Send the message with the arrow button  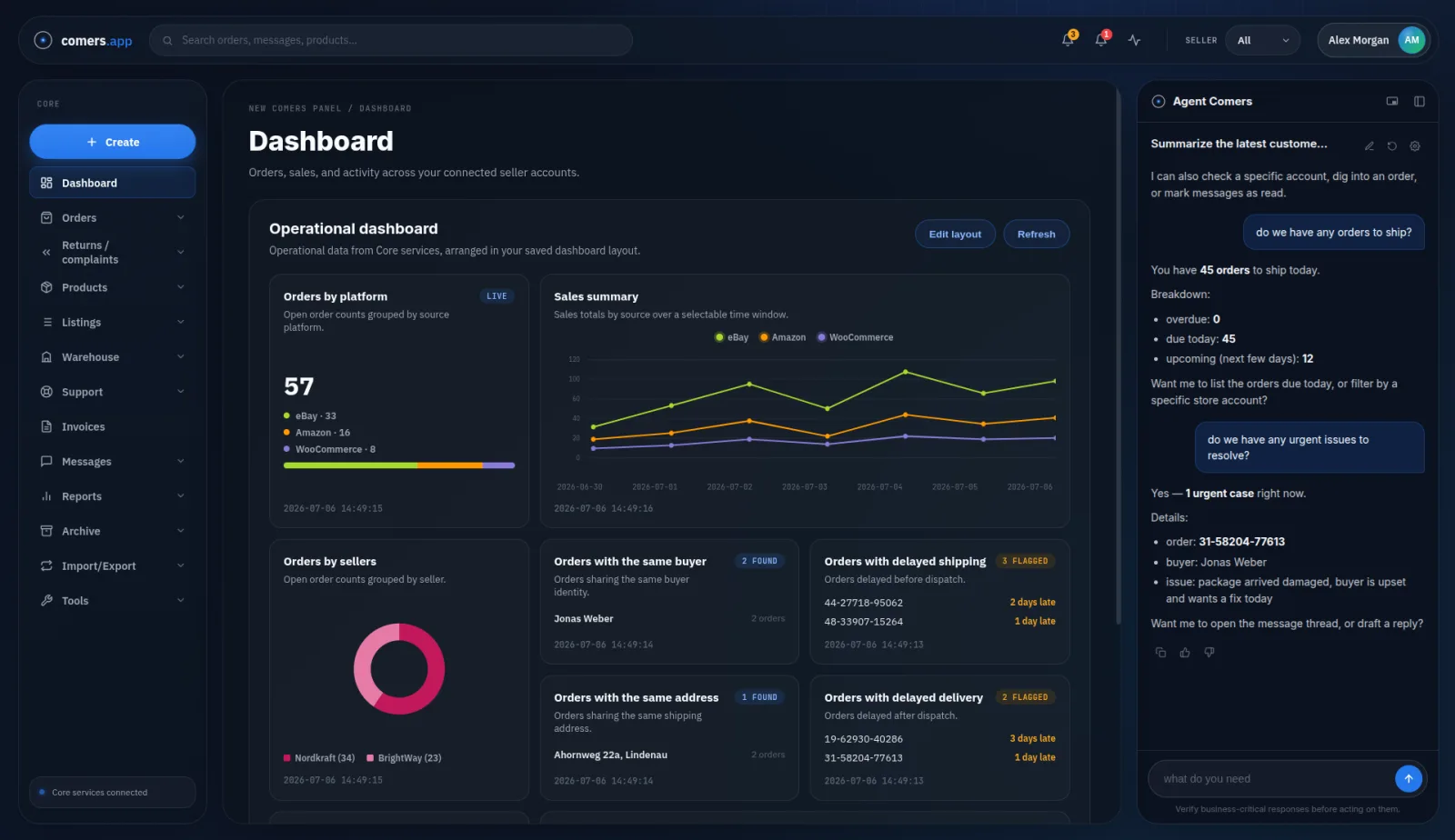[x=1408, y=778]
